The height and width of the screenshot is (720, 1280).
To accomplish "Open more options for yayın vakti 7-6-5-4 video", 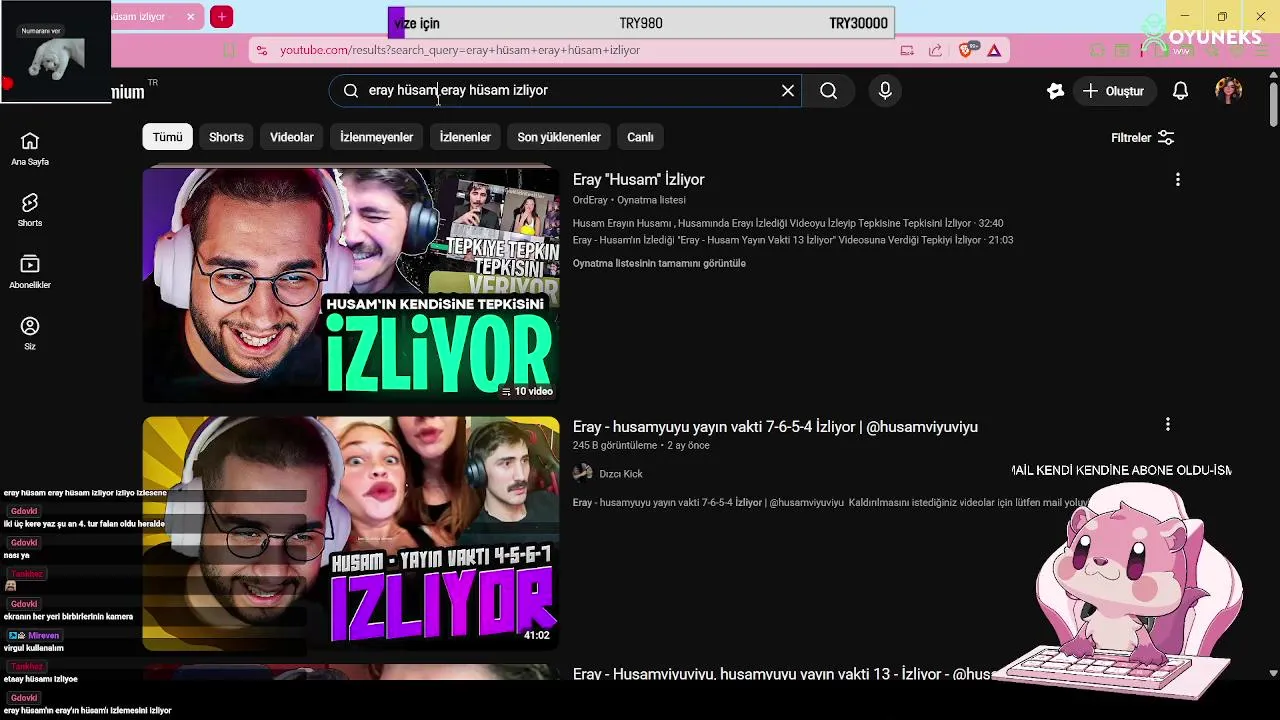I will tap(1167, 425).
